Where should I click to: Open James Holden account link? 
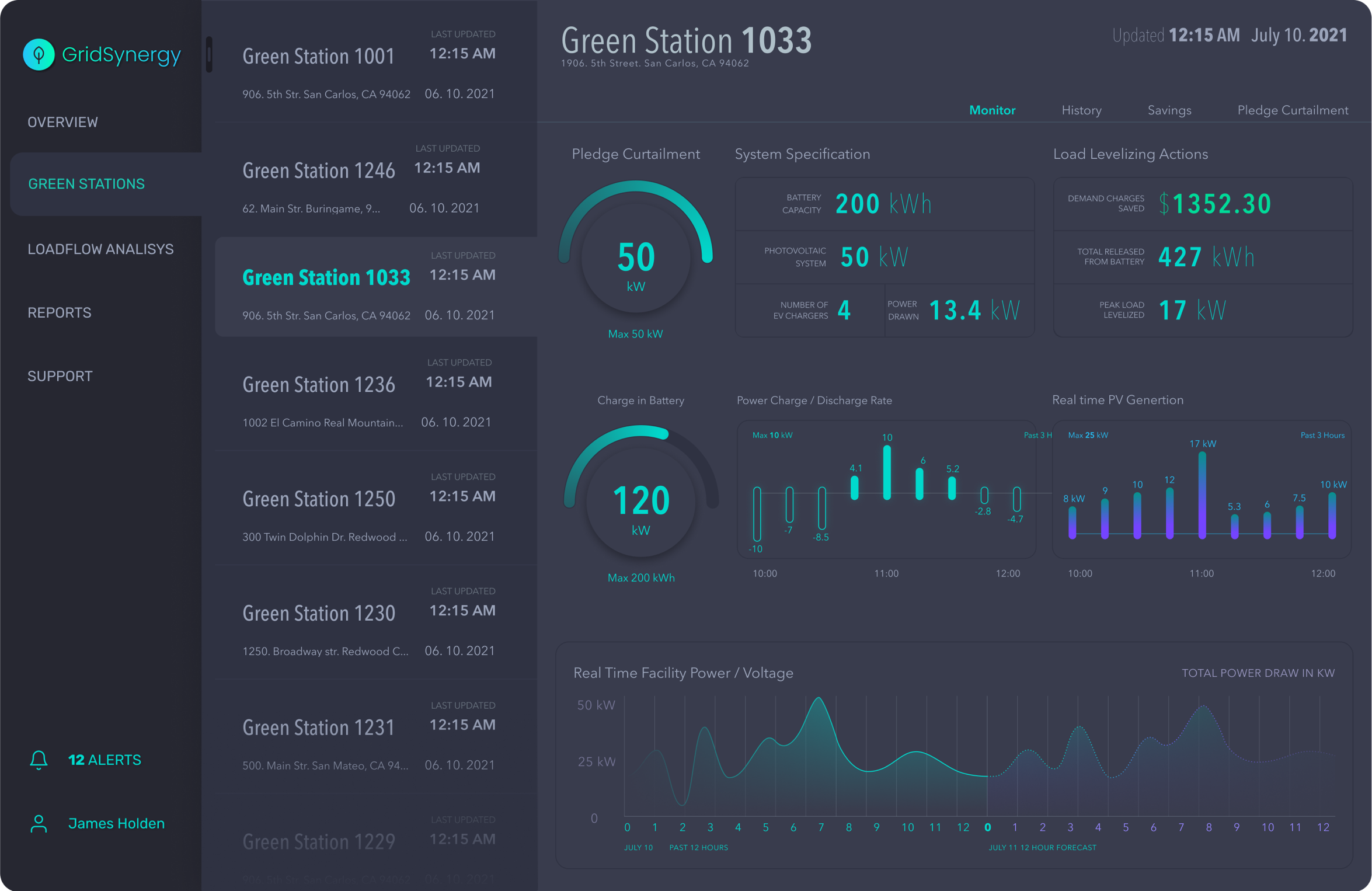click(x=116, y=823)
